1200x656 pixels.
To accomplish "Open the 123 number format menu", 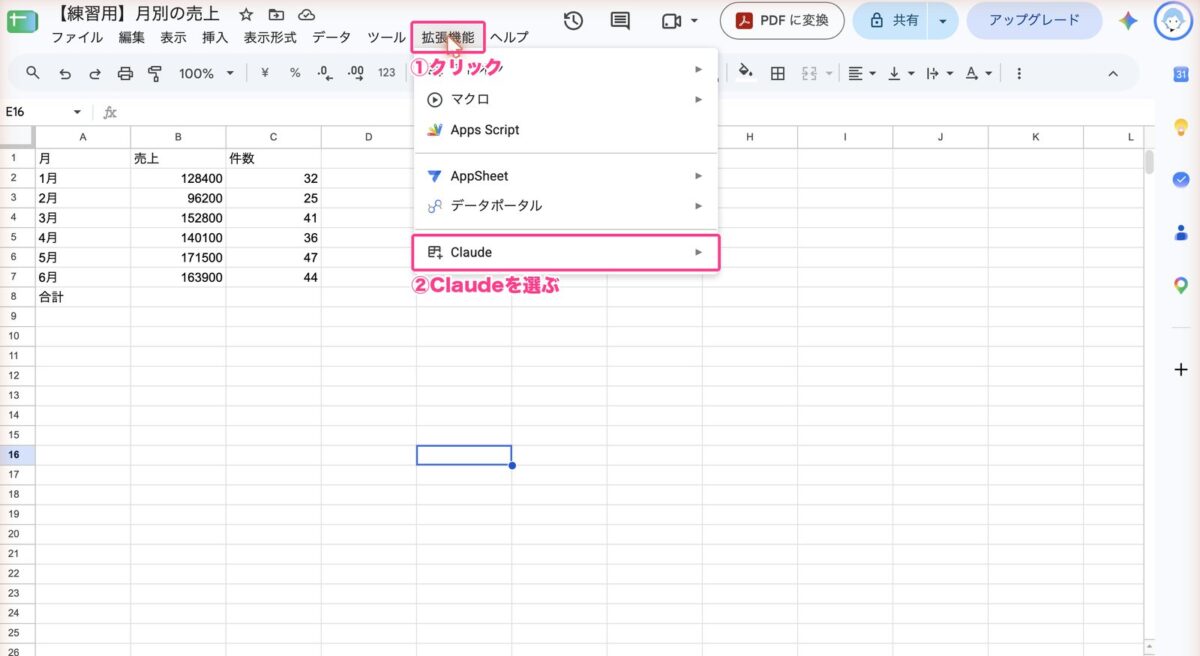I will click(x=386, y=73).
